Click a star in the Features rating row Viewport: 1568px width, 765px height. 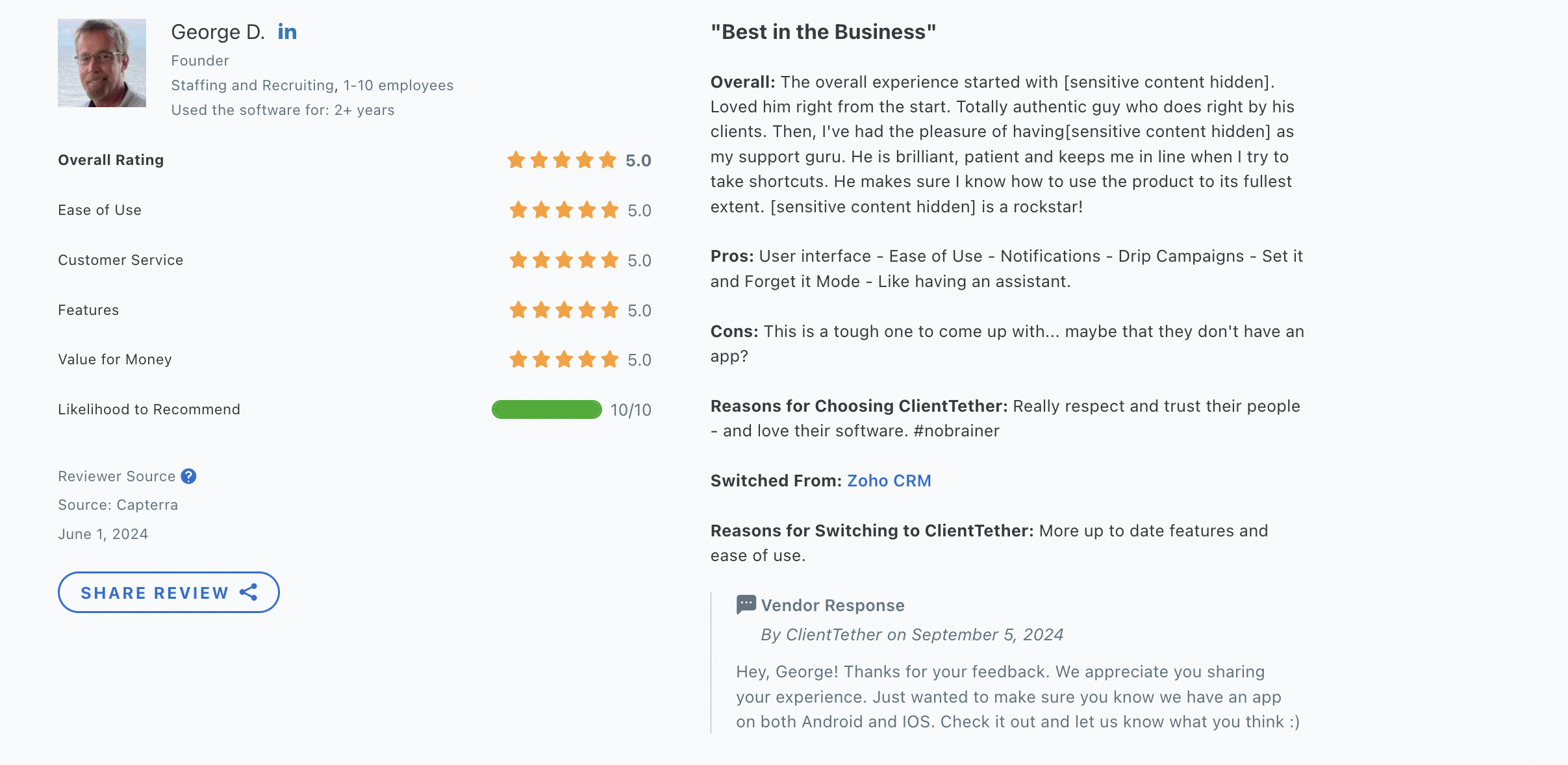pyautogui.click(x=563, y=310)
